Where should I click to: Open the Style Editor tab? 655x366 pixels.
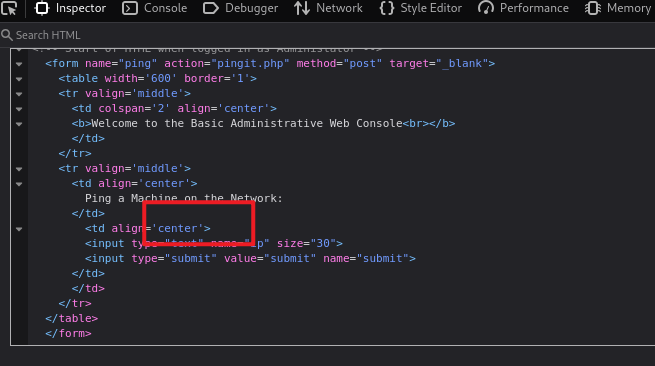tap(421, 8)
